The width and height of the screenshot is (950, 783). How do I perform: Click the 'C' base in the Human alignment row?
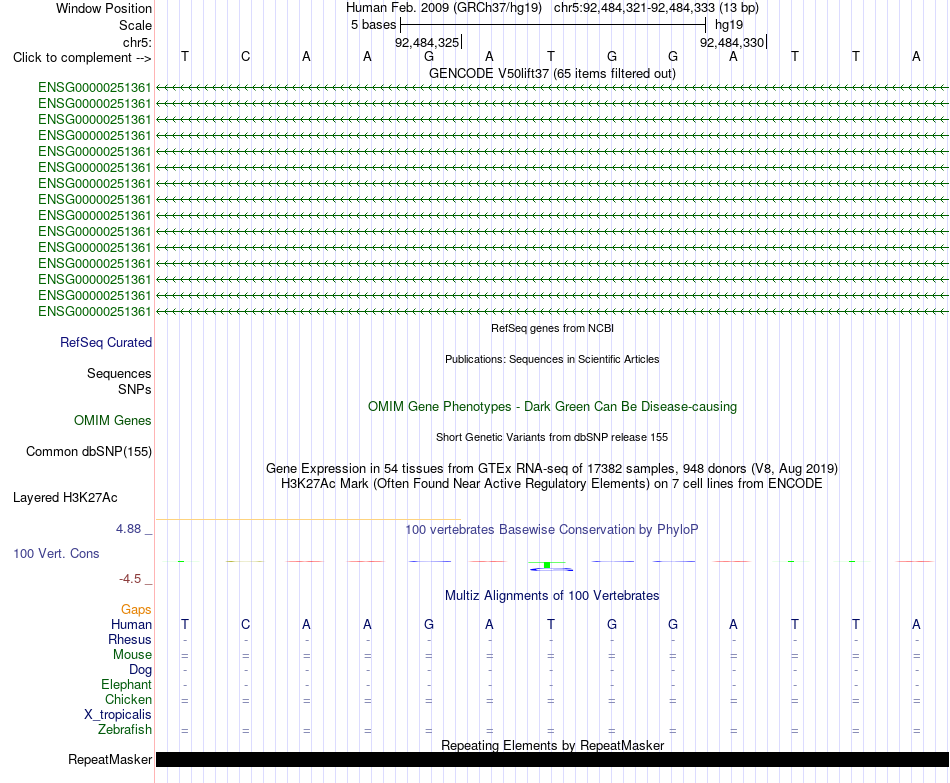245,624
